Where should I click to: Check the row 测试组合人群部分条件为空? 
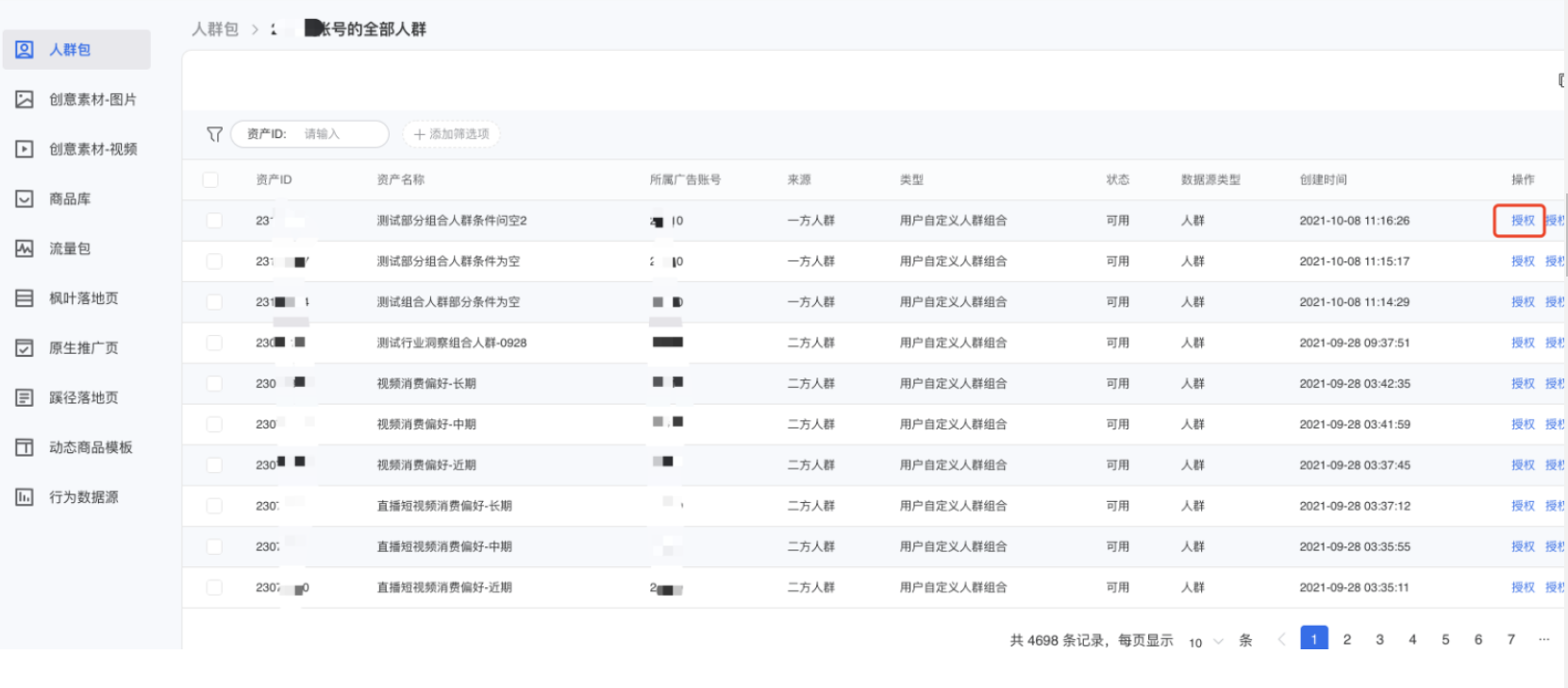point(214,302)
